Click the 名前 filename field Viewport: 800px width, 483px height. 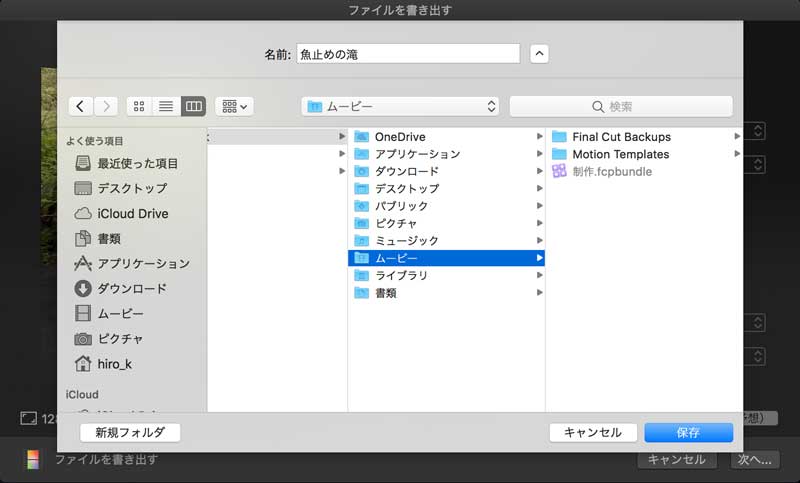pos(407,54)
